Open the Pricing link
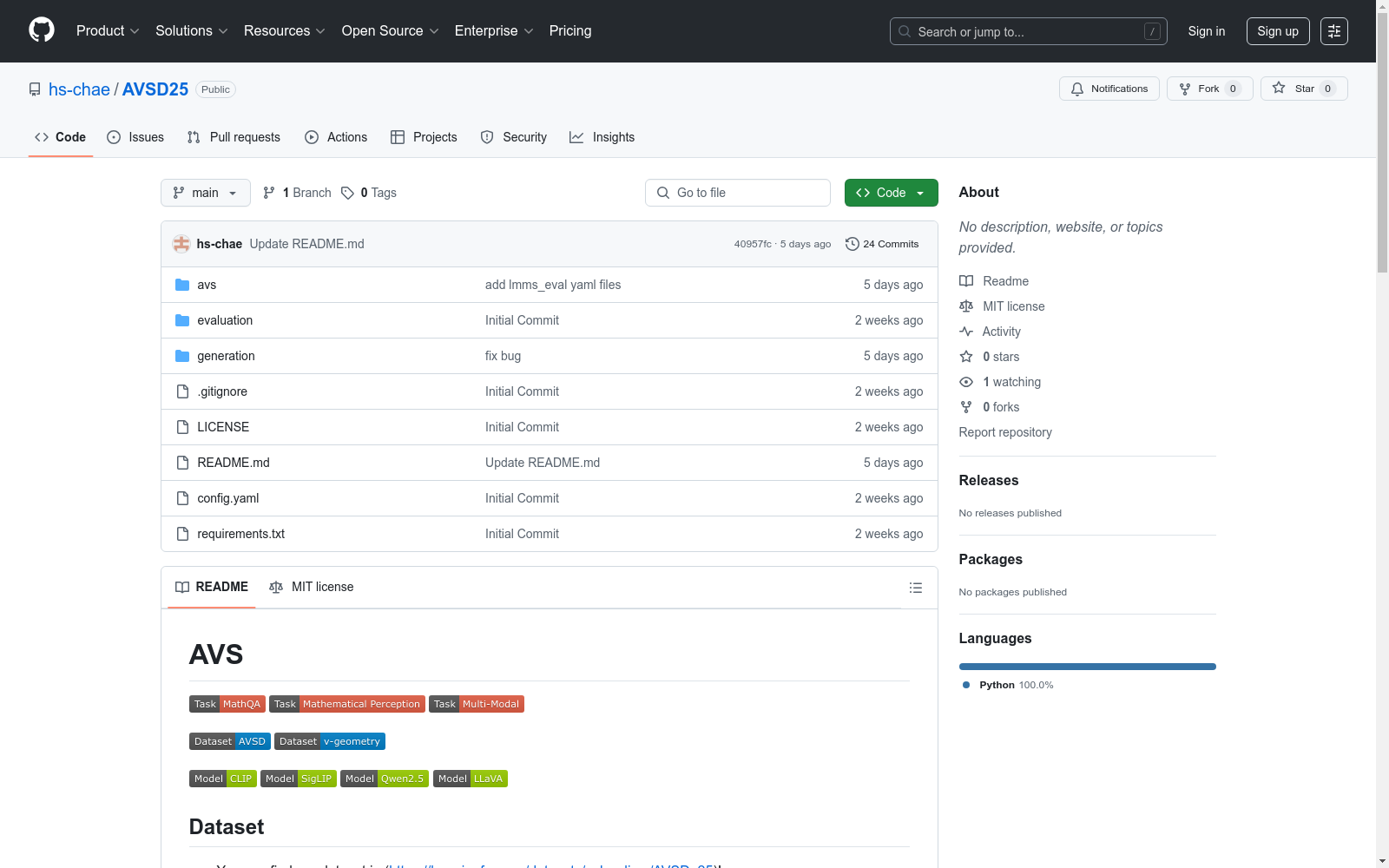Image resolution: width=1389 pixels, height=868 pixels. click(x=570, y=31)
